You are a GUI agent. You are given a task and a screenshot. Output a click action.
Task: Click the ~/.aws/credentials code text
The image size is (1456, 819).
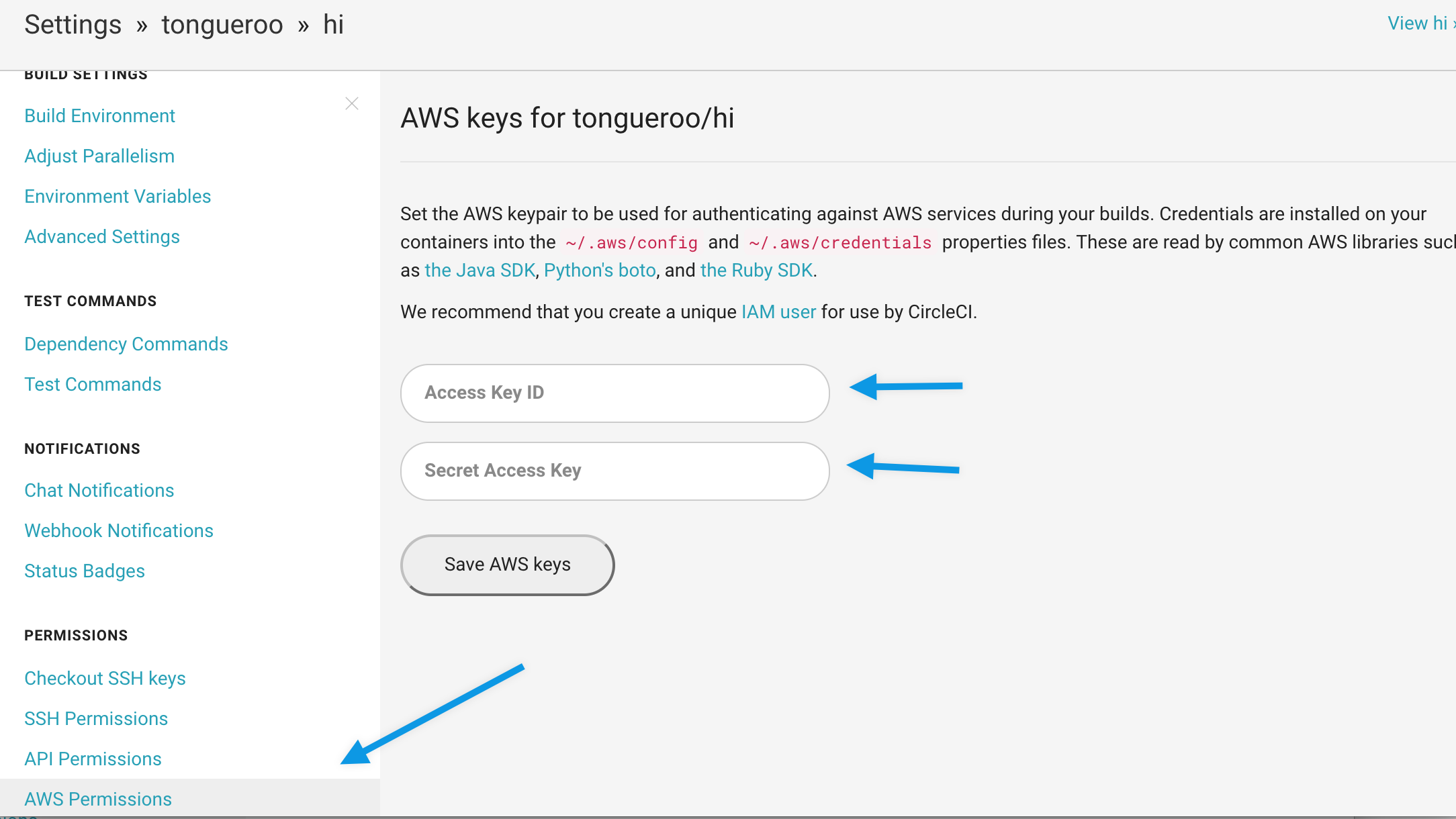pyautogui.click(x=840, y=242)
